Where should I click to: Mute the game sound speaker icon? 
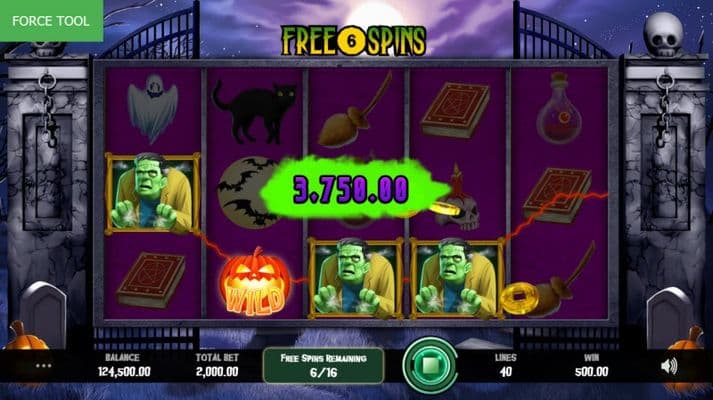(669, 366)
